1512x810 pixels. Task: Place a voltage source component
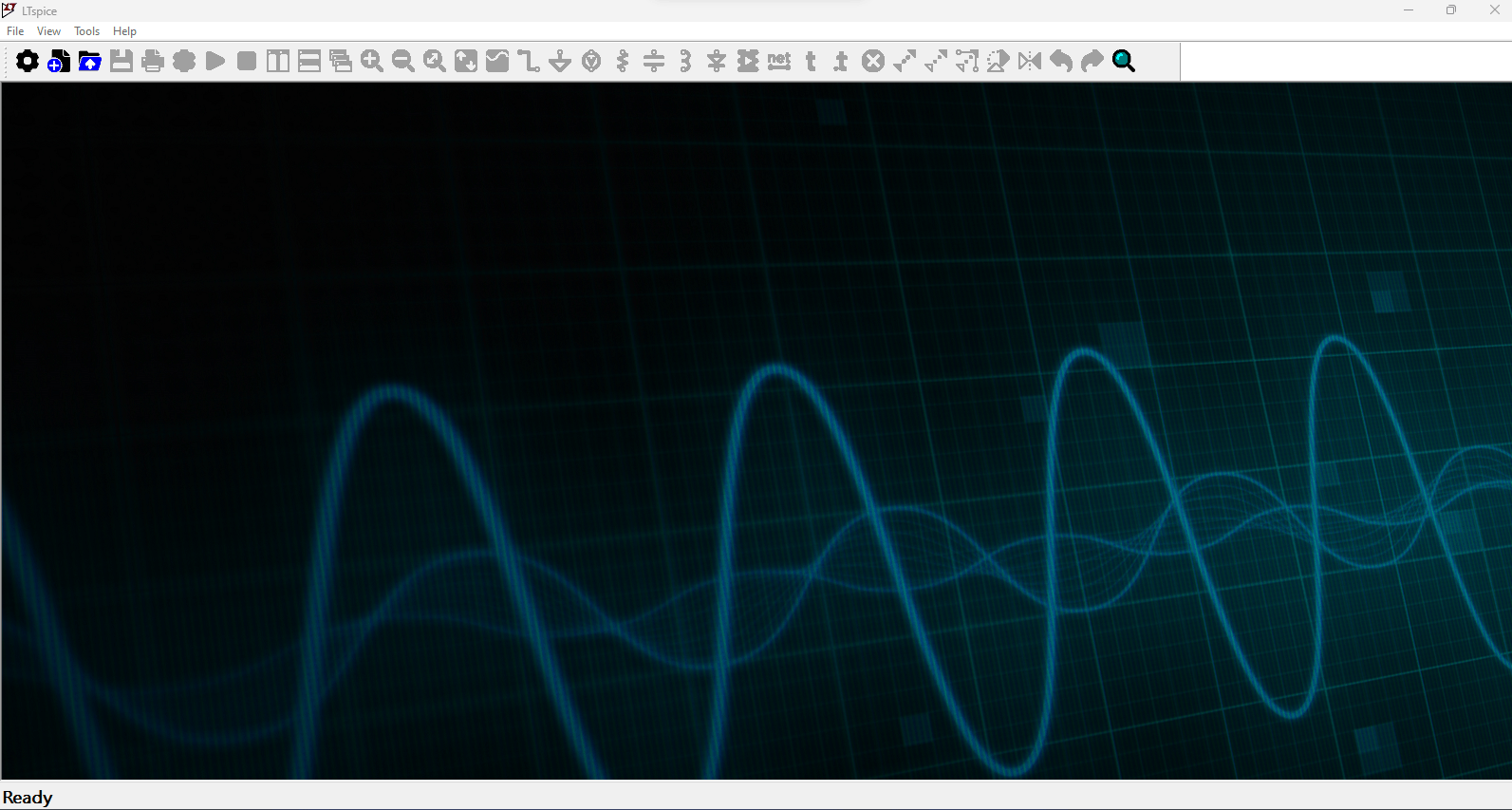click(x=591, y=62)
